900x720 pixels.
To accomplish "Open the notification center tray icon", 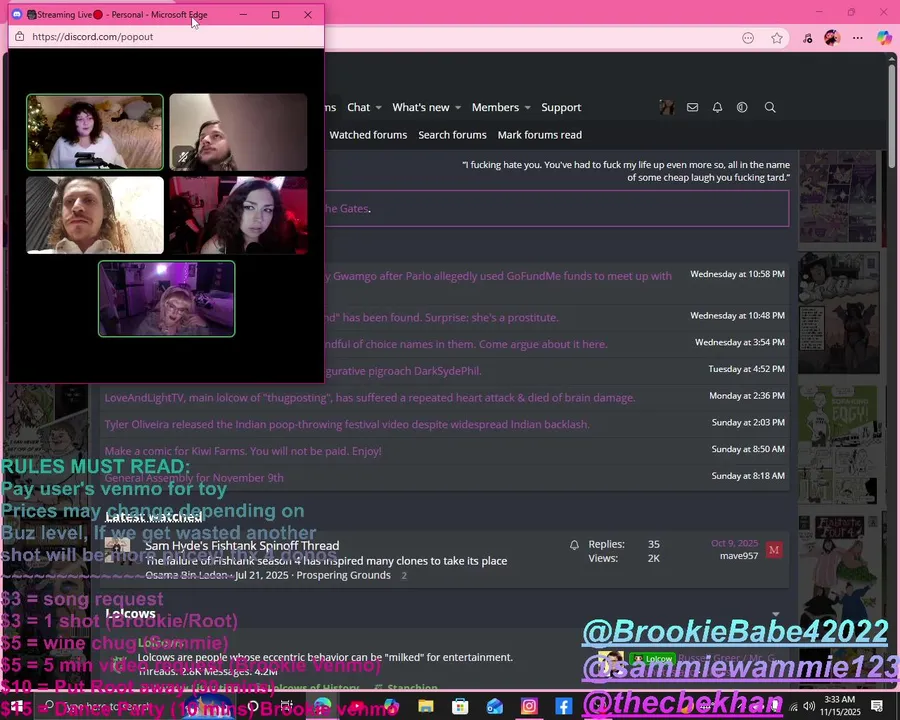I will 877,706.
